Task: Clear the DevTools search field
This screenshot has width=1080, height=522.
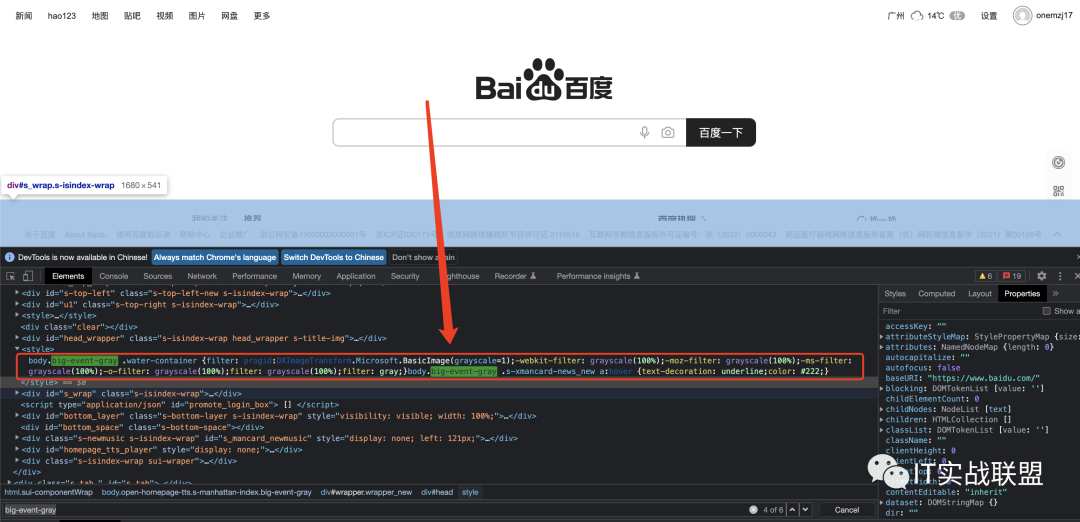Action: [754, 510]
